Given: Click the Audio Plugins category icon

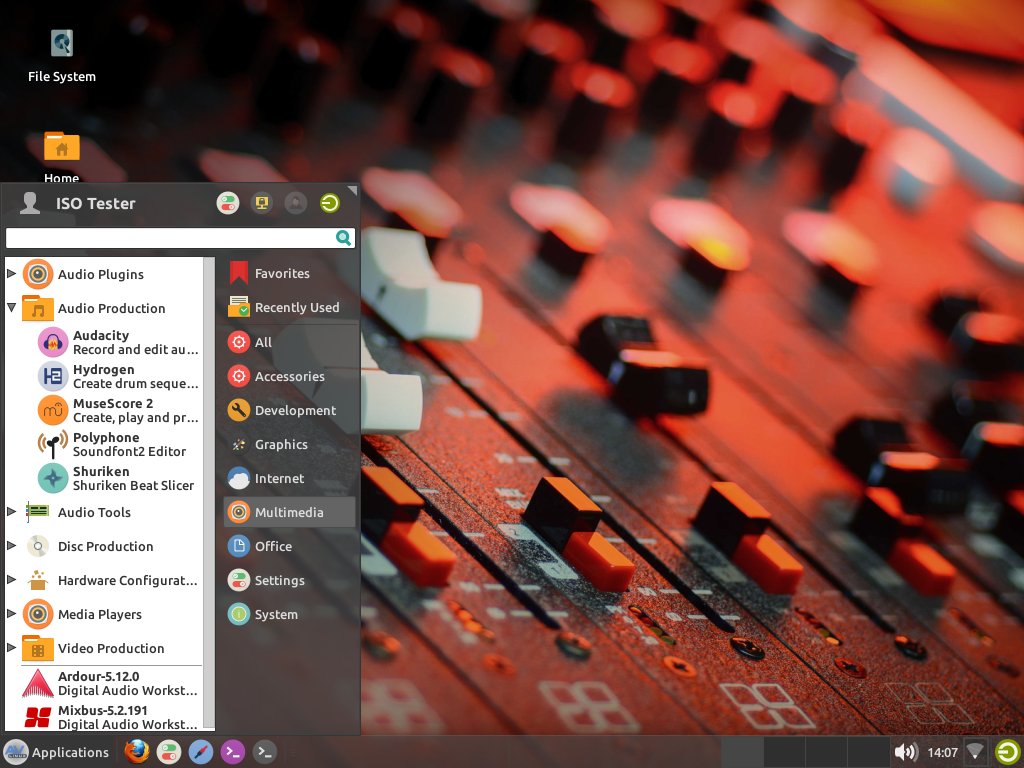Looking at the screenshot, I should 38,274.
